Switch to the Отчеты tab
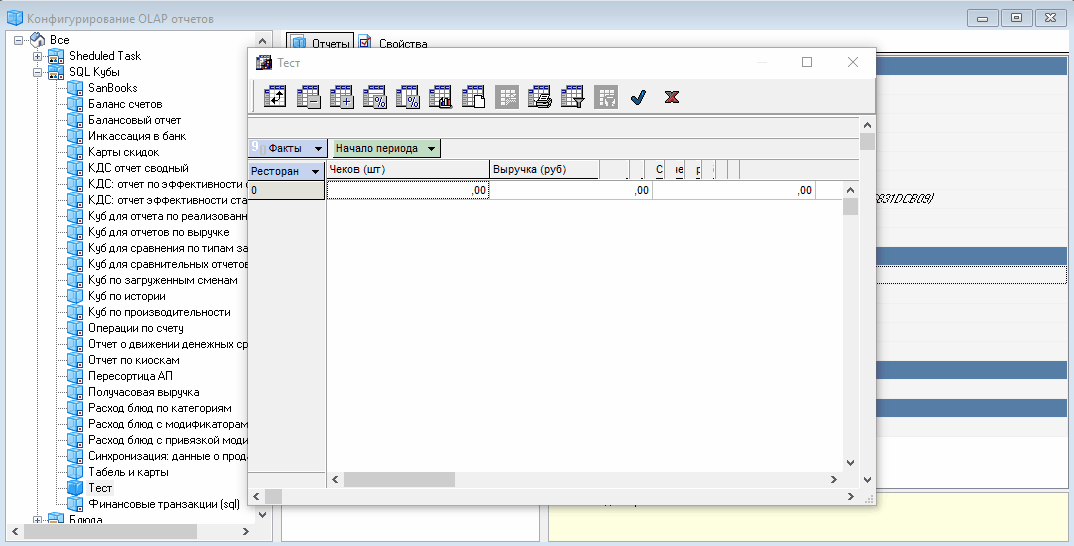Image resolution: width=1074 pixels, height=546 pixels. [x=320, y=44]
